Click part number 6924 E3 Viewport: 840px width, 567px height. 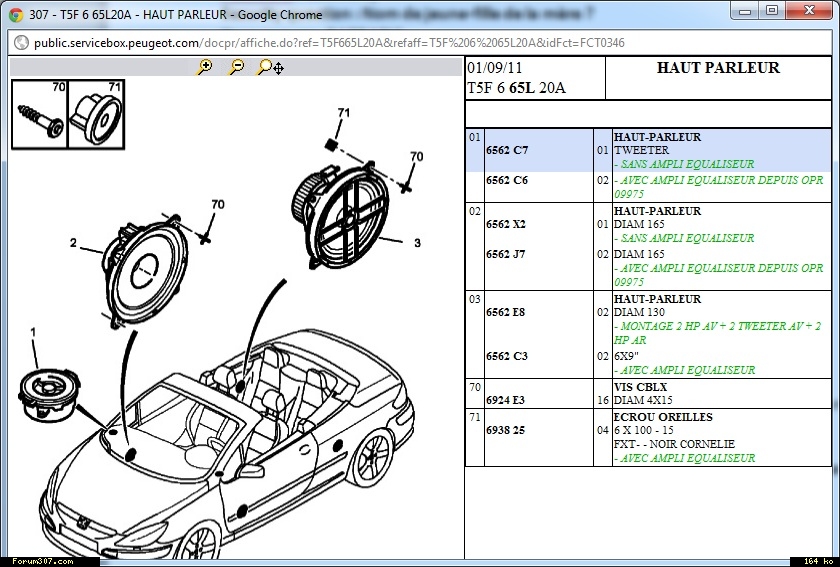click(505, 400)
